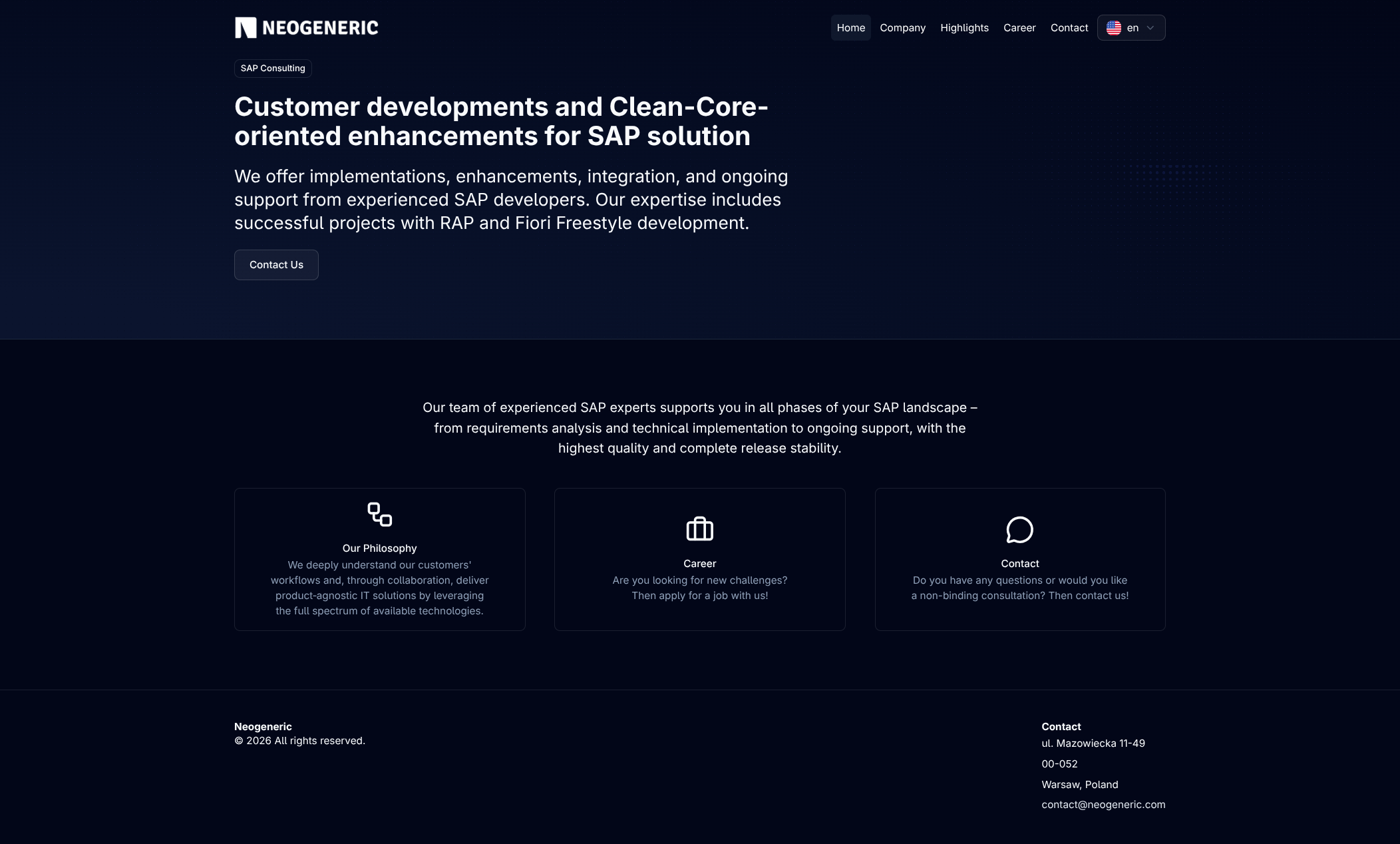Click the 'Warsaw, Poland' text
The image size is (1400, 844).
pyautogui.click(x=1079, y=785)
